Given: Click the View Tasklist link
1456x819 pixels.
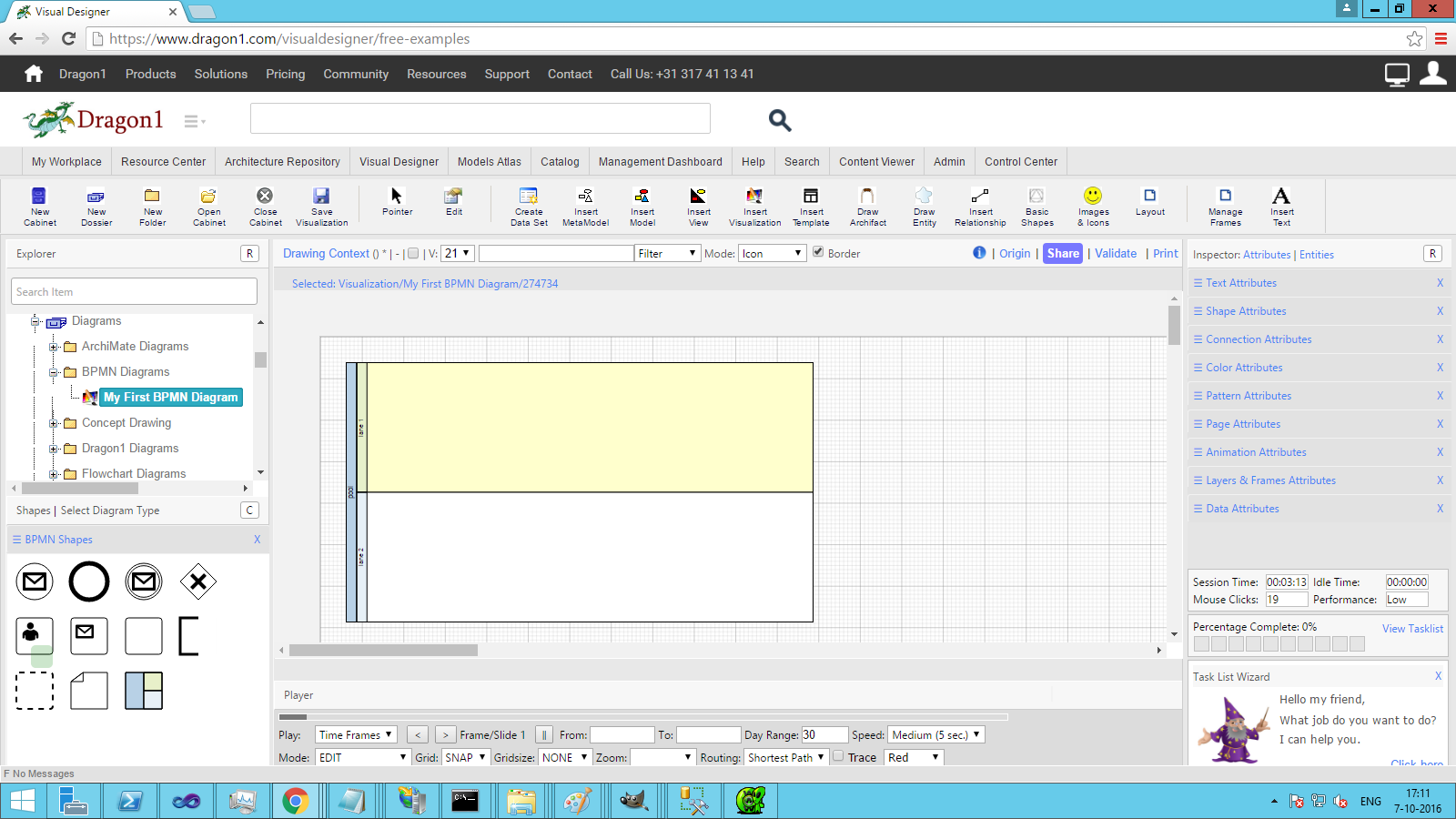Looking at the screenshot, I should [x=1412, y=629].
